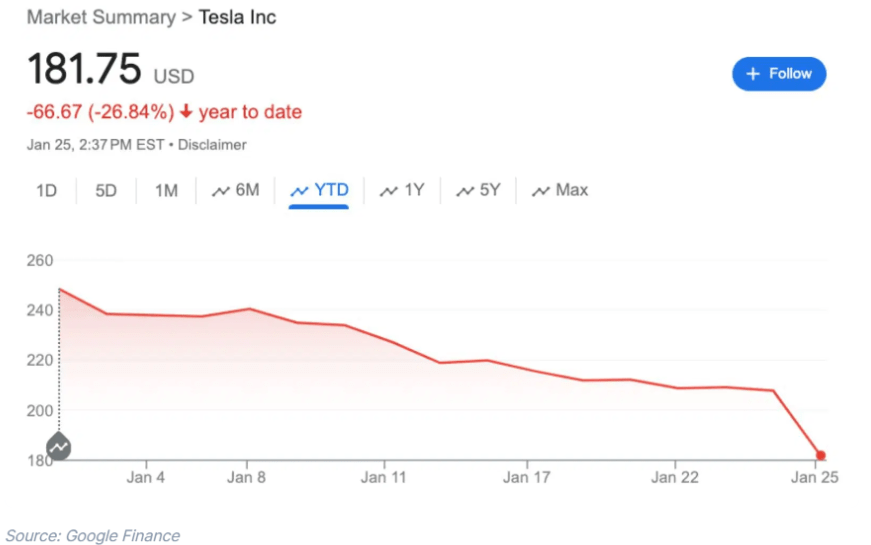This screenshot has width=871, height=545.
Task: Click the Jan 25 axis label
Action: coord(815,477)
